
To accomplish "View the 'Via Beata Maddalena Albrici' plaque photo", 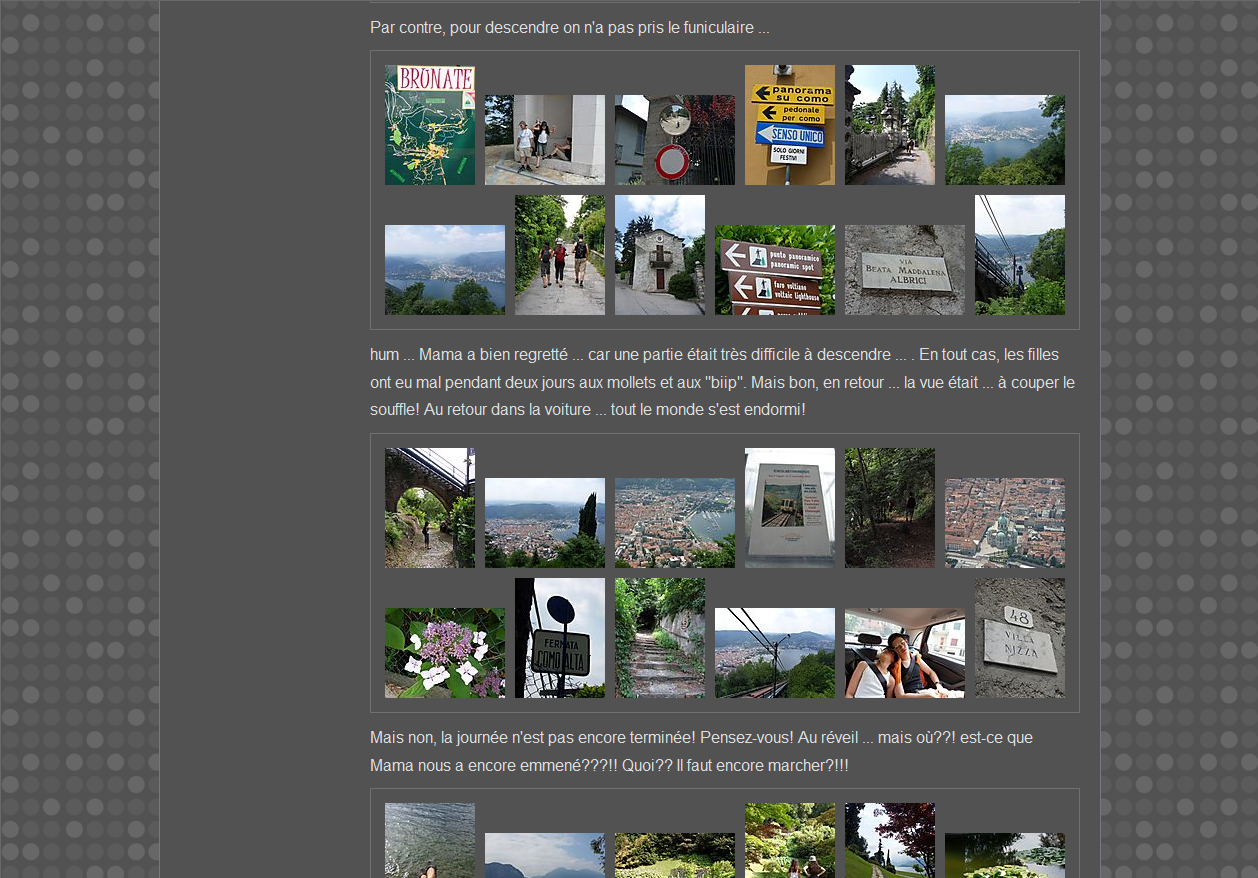I will (x=904, y=270).
